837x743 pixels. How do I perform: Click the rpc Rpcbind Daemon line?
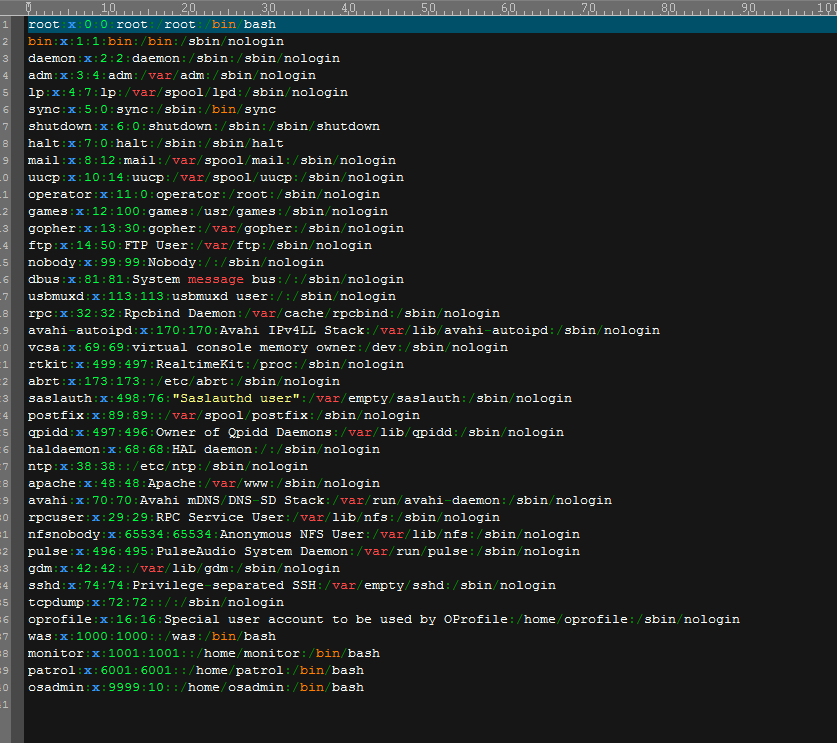click(x=264, y=314)
